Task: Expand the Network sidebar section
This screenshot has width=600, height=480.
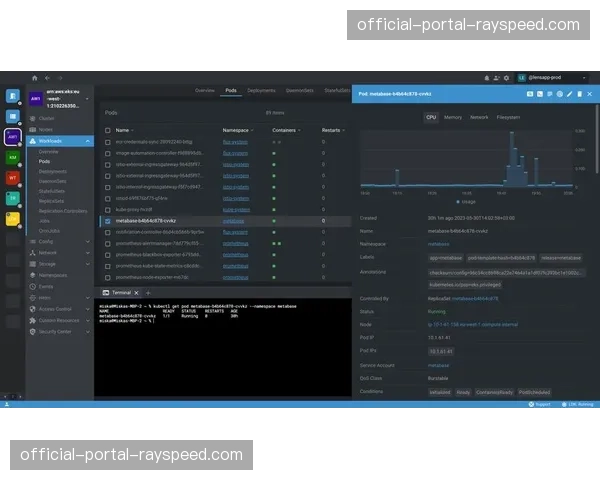Action: [x=88, y=253]
